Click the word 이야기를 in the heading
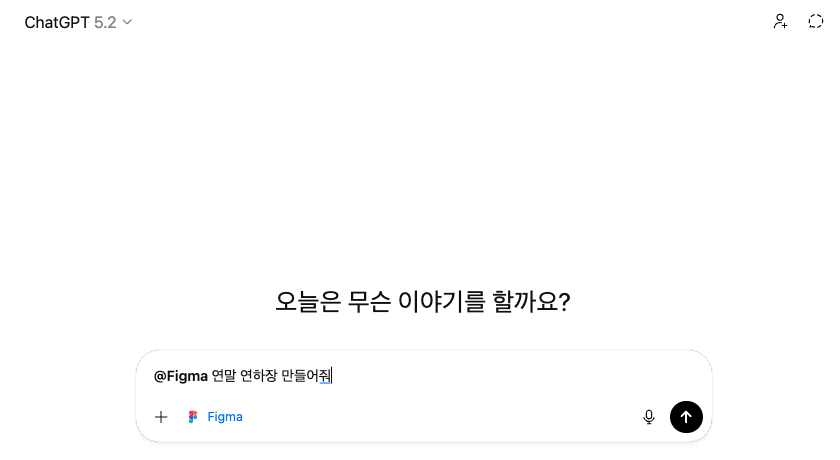The width and height of the screenshot is (840, 460). point(445,301)
